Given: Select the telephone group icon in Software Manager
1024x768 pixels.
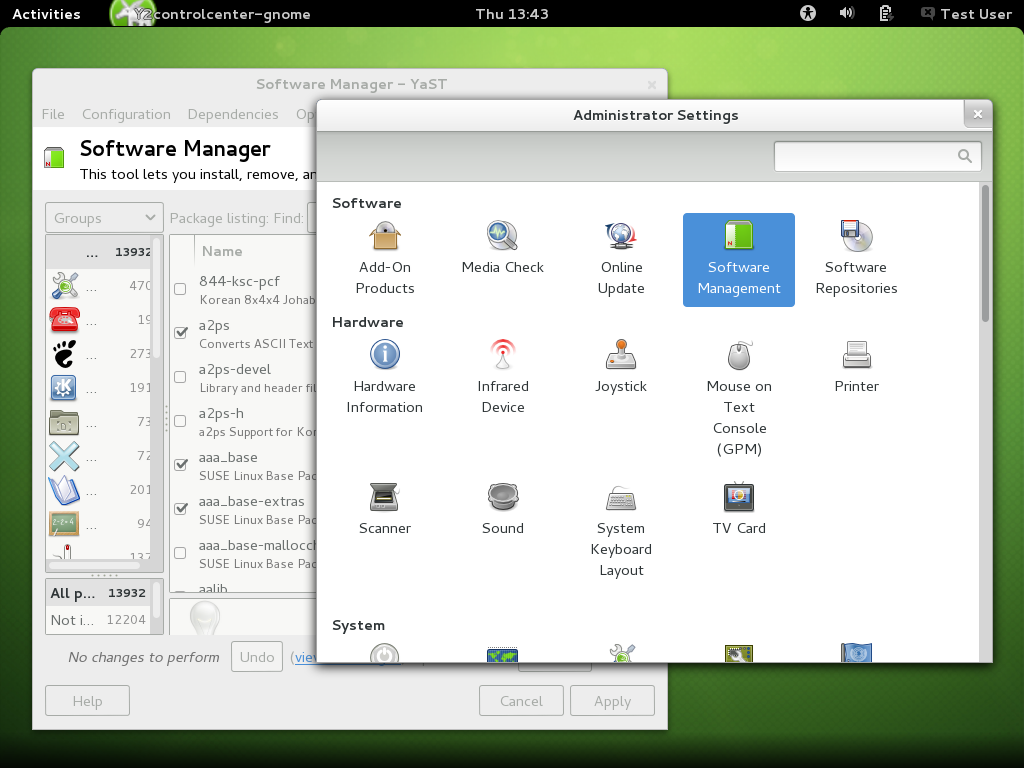Looking at the screenshot, I should tap(64, 320).
